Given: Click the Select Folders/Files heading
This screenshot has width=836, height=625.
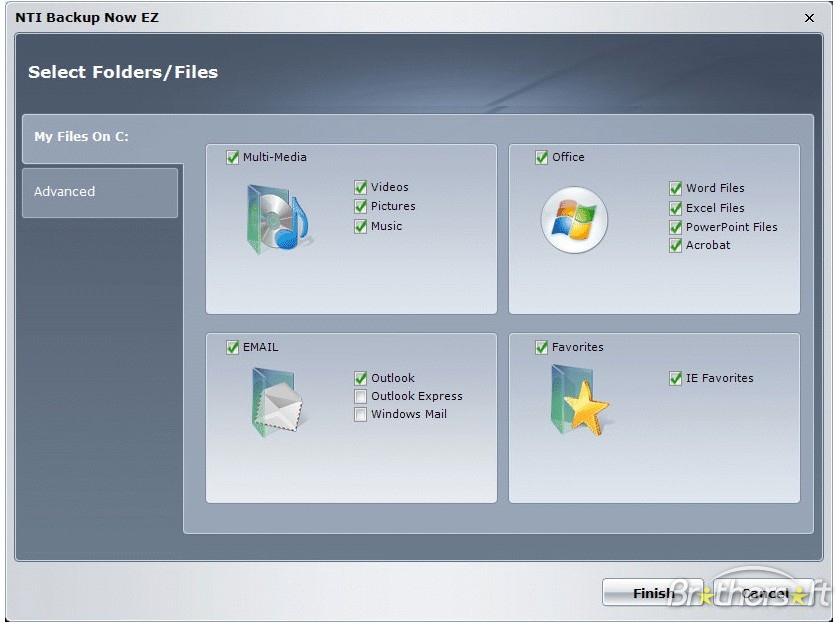Looking at the screenshot, I should 123,73.
